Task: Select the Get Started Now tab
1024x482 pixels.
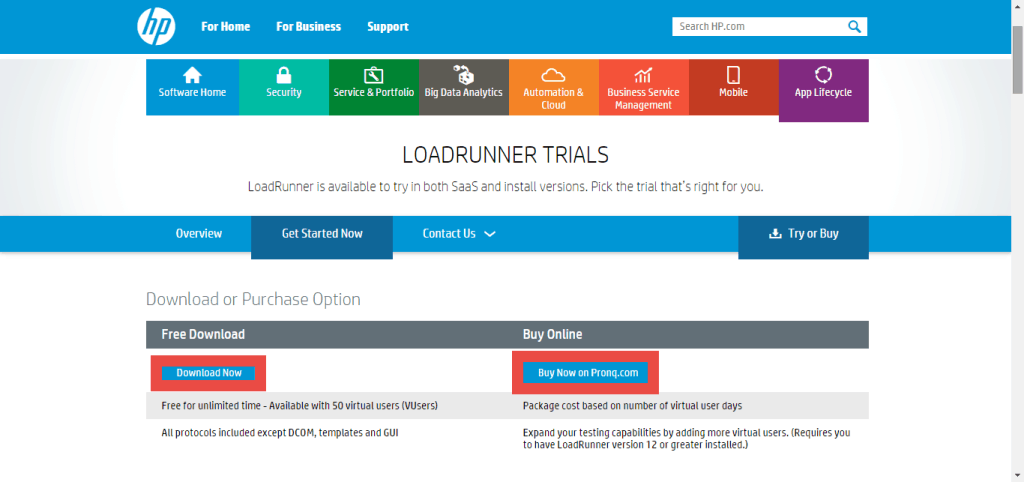Action: 322,237
